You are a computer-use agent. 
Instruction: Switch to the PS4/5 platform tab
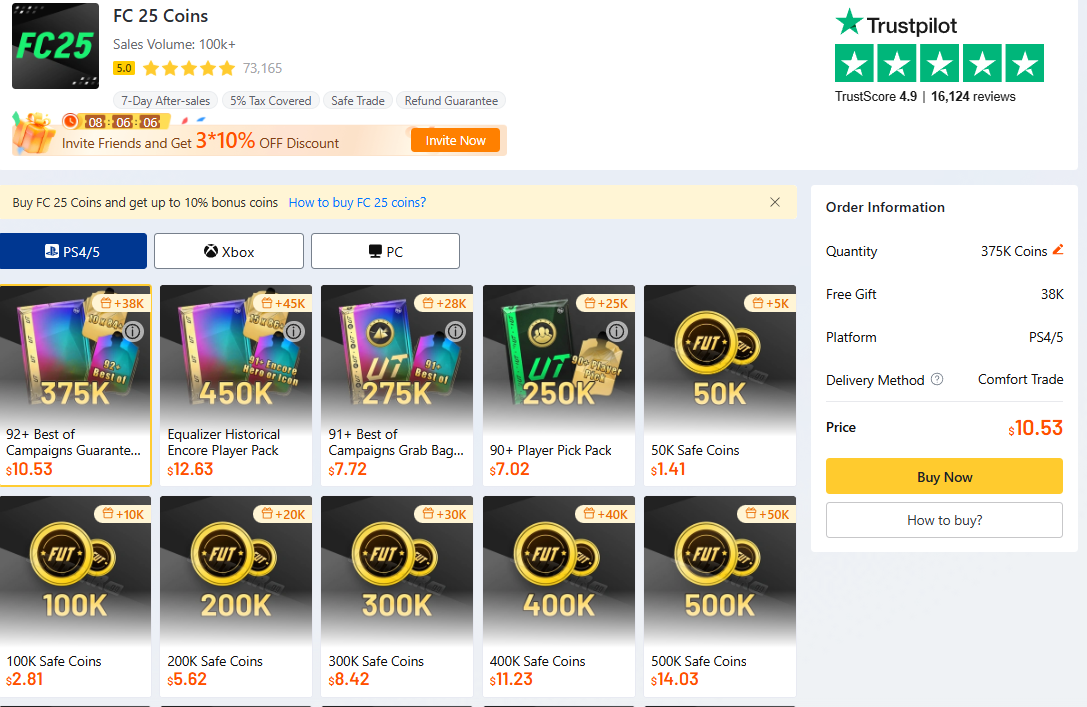pos(73,251)
